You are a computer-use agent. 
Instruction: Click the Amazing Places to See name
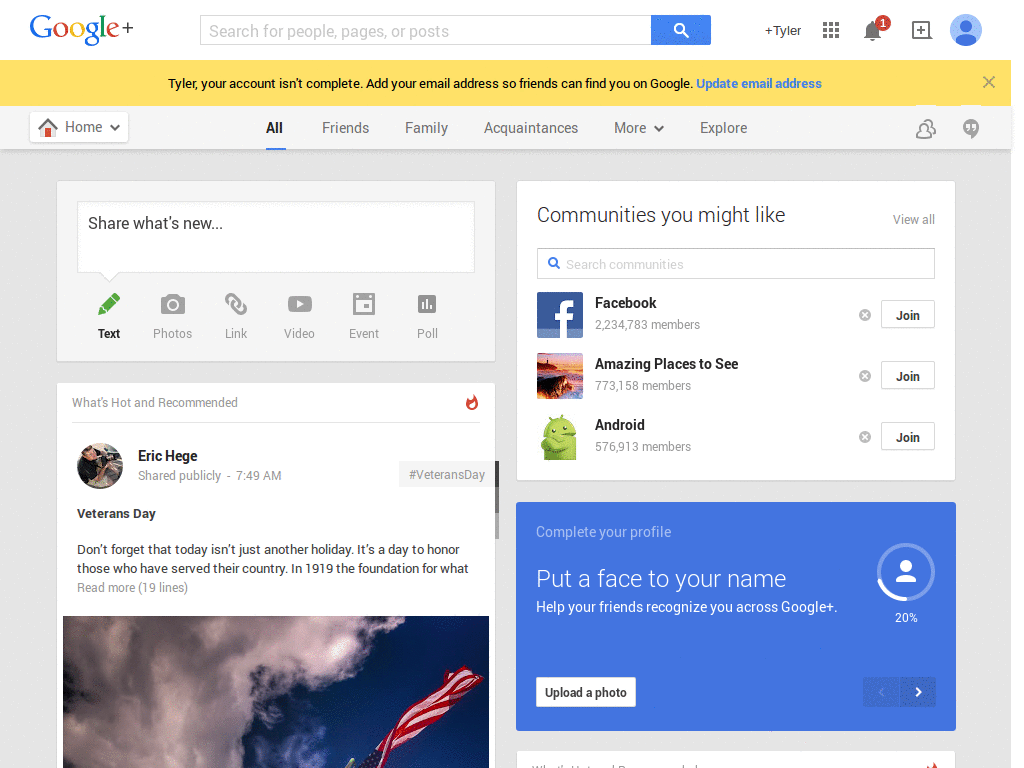pos(667,364)
